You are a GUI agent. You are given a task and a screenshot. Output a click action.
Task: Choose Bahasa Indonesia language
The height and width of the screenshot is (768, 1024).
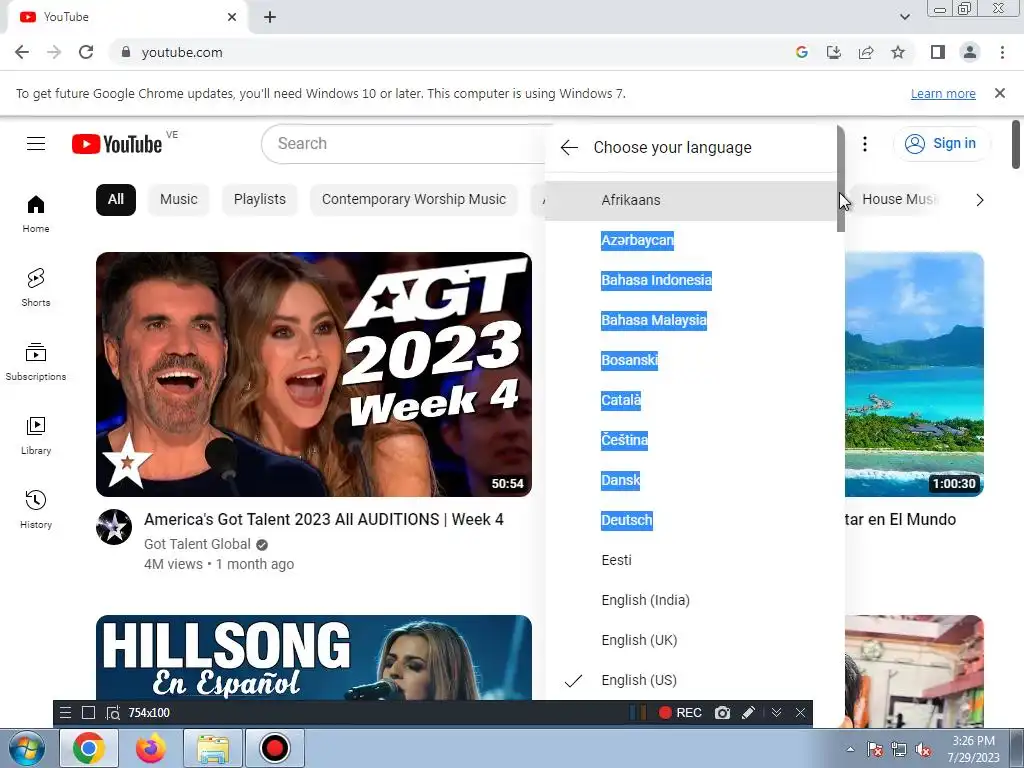[691, 280]
